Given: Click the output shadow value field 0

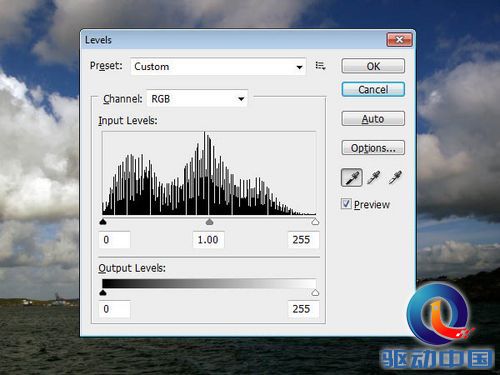Looking at the screenshot, I should [115, 309].
